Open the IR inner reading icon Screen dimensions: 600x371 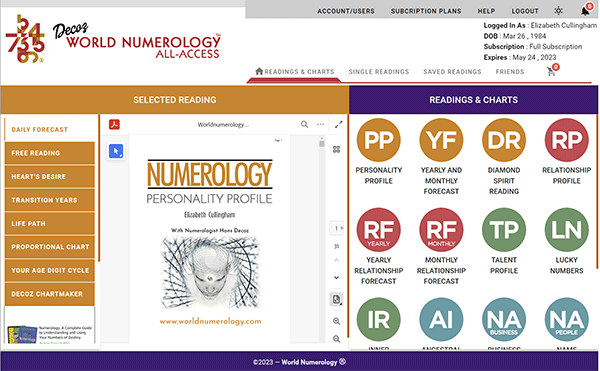[x=378, y=320]
